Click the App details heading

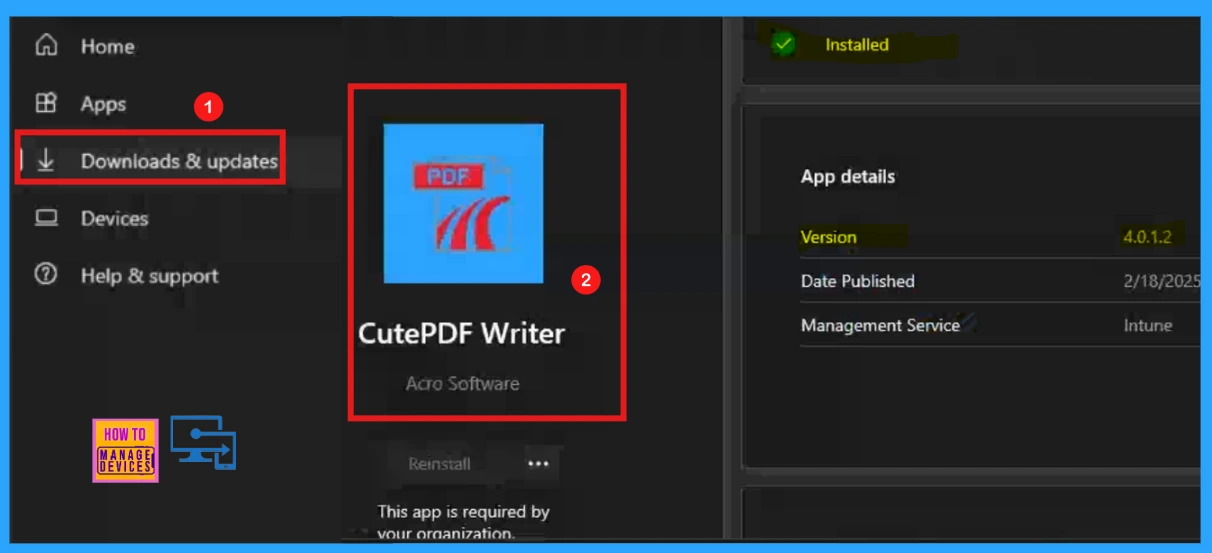(848, 177)
